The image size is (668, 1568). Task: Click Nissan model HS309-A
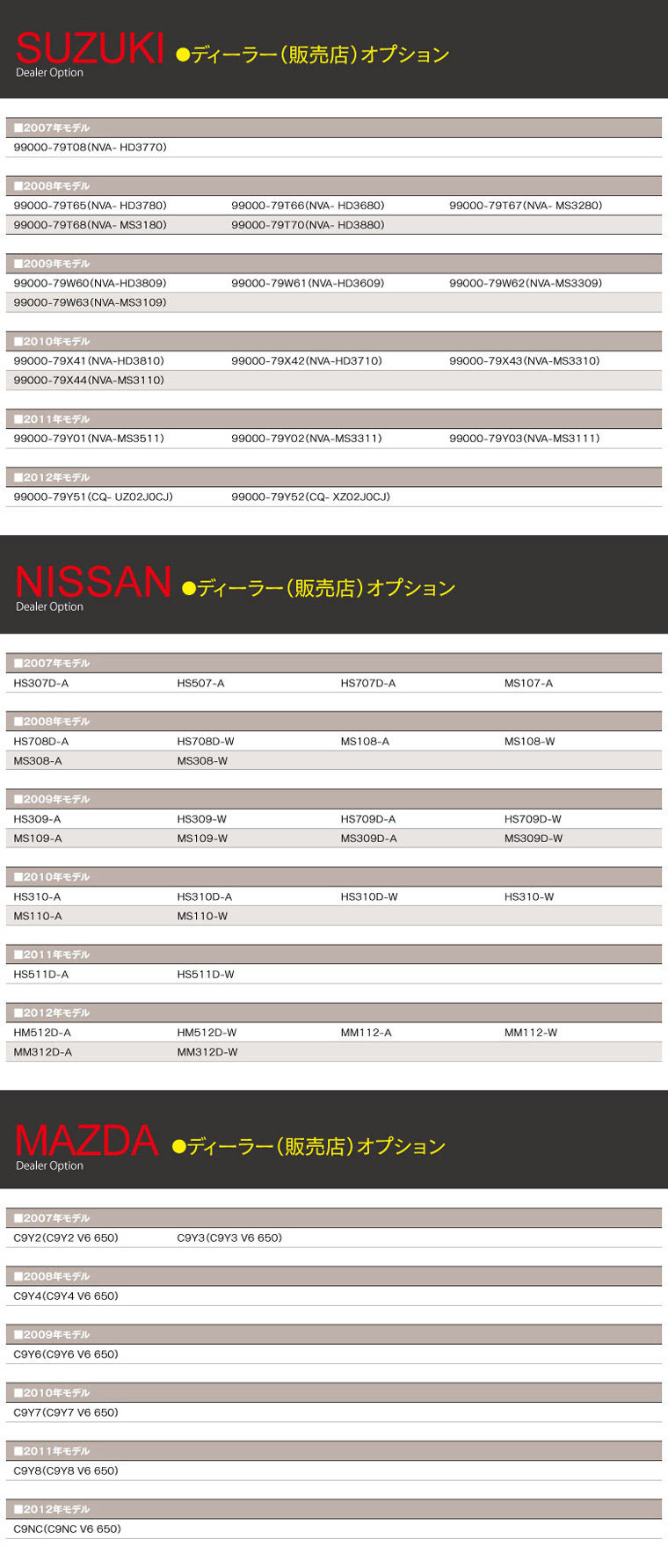pos(37,819)
